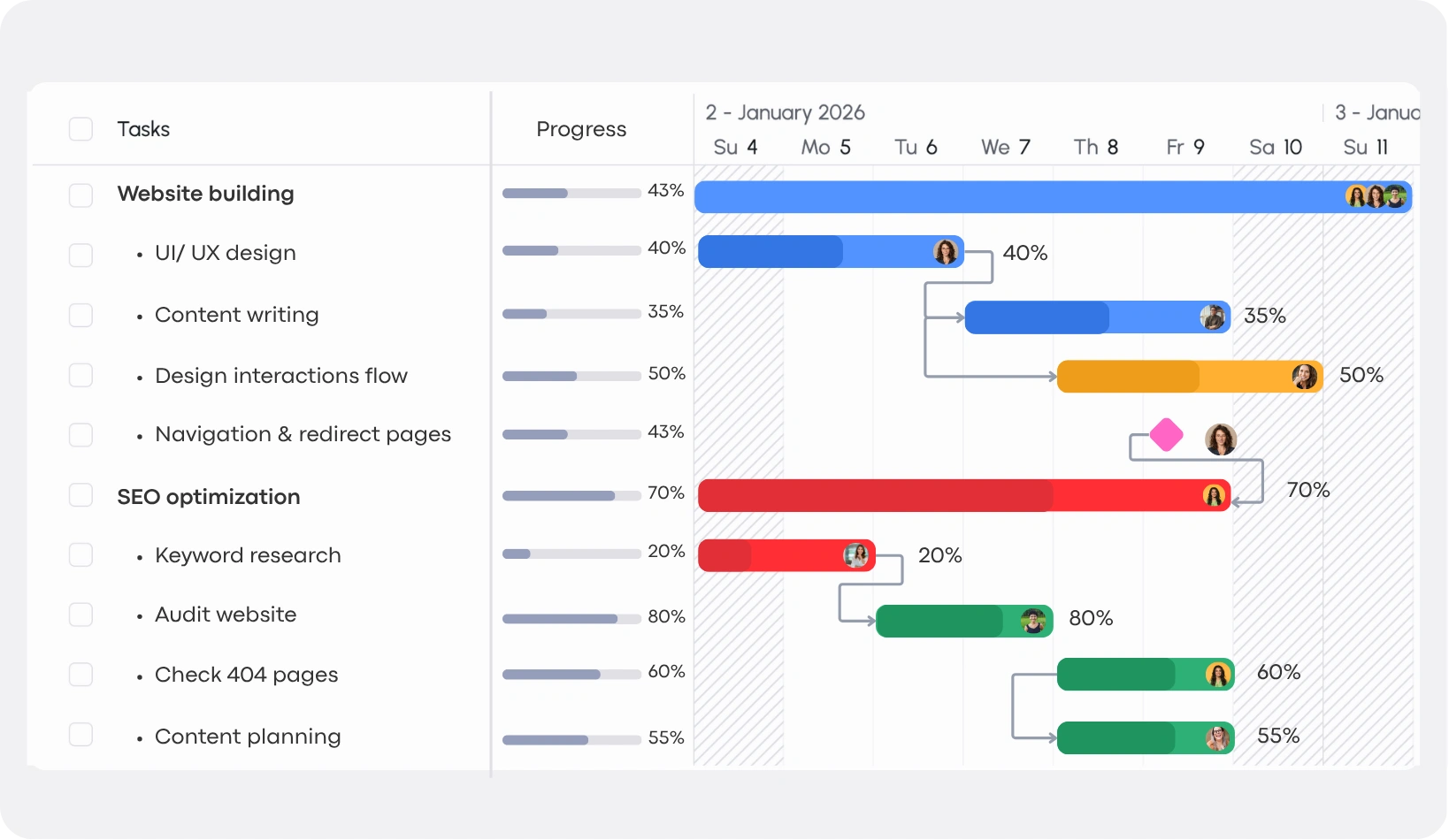Click the avatar group on Website building bar
The image size is (1449, 840).
(1376, 196)
